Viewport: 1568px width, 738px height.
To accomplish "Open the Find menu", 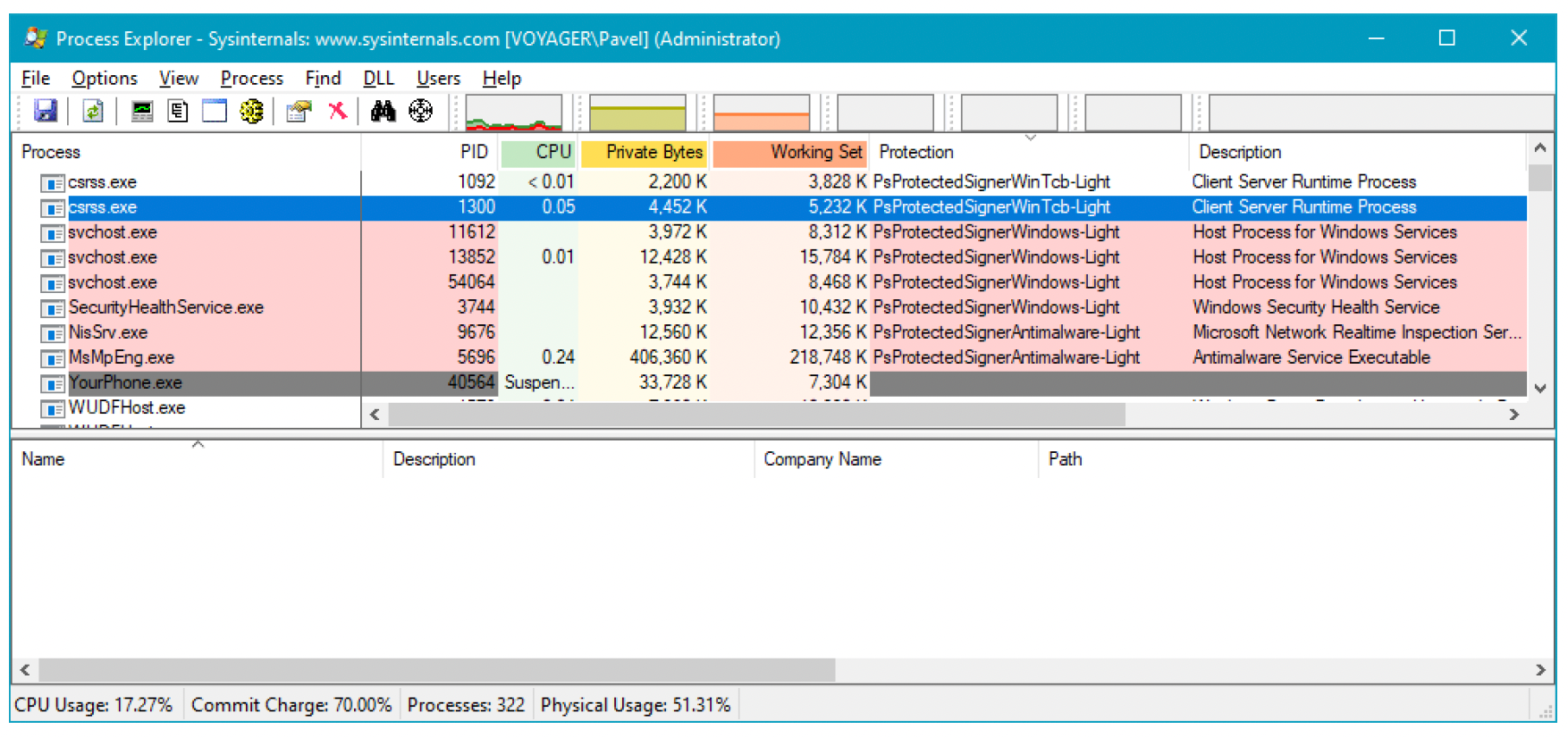I will point(323,79).
